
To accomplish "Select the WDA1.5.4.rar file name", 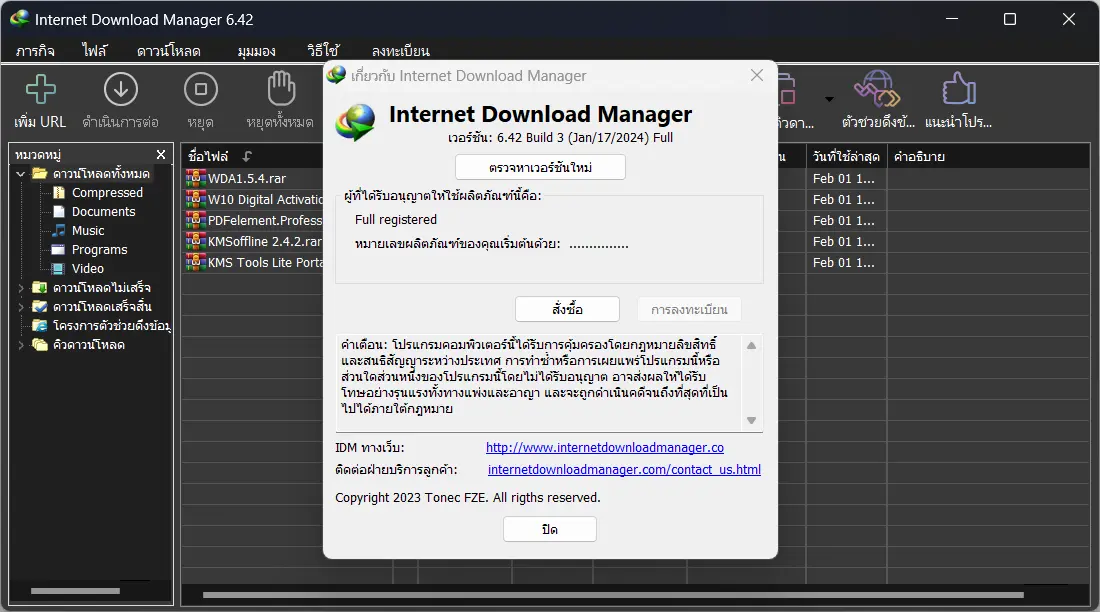I will tap(247, 178).
